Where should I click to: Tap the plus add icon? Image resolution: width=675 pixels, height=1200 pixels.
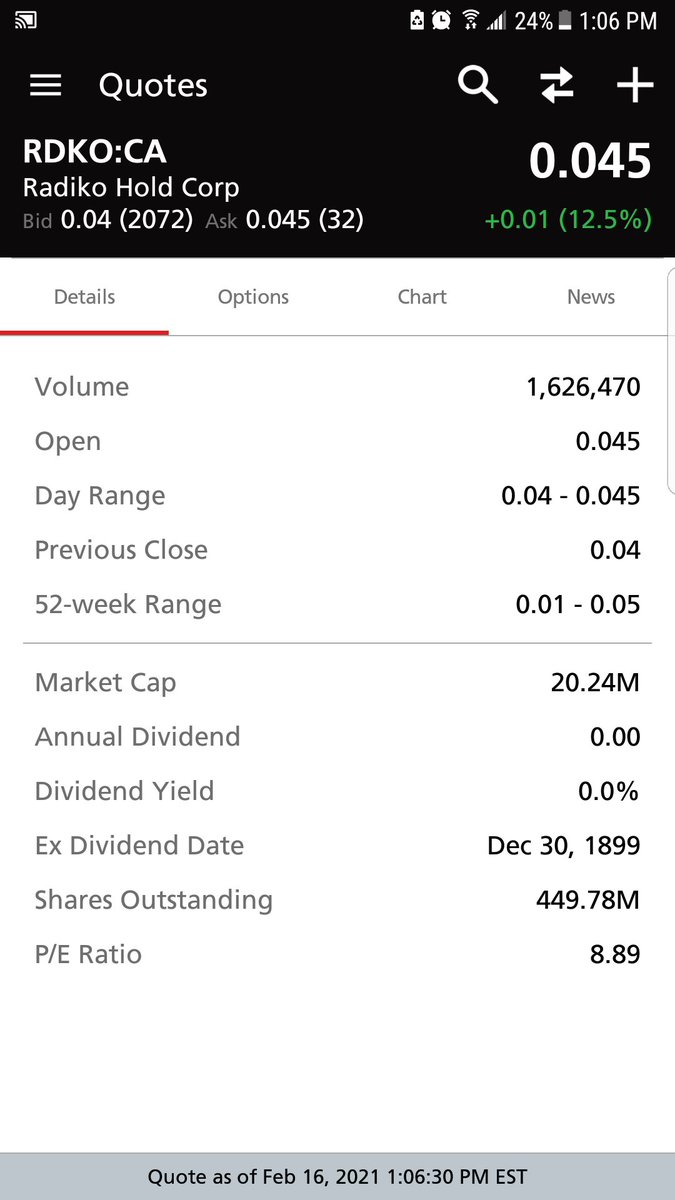click(634, 86)
